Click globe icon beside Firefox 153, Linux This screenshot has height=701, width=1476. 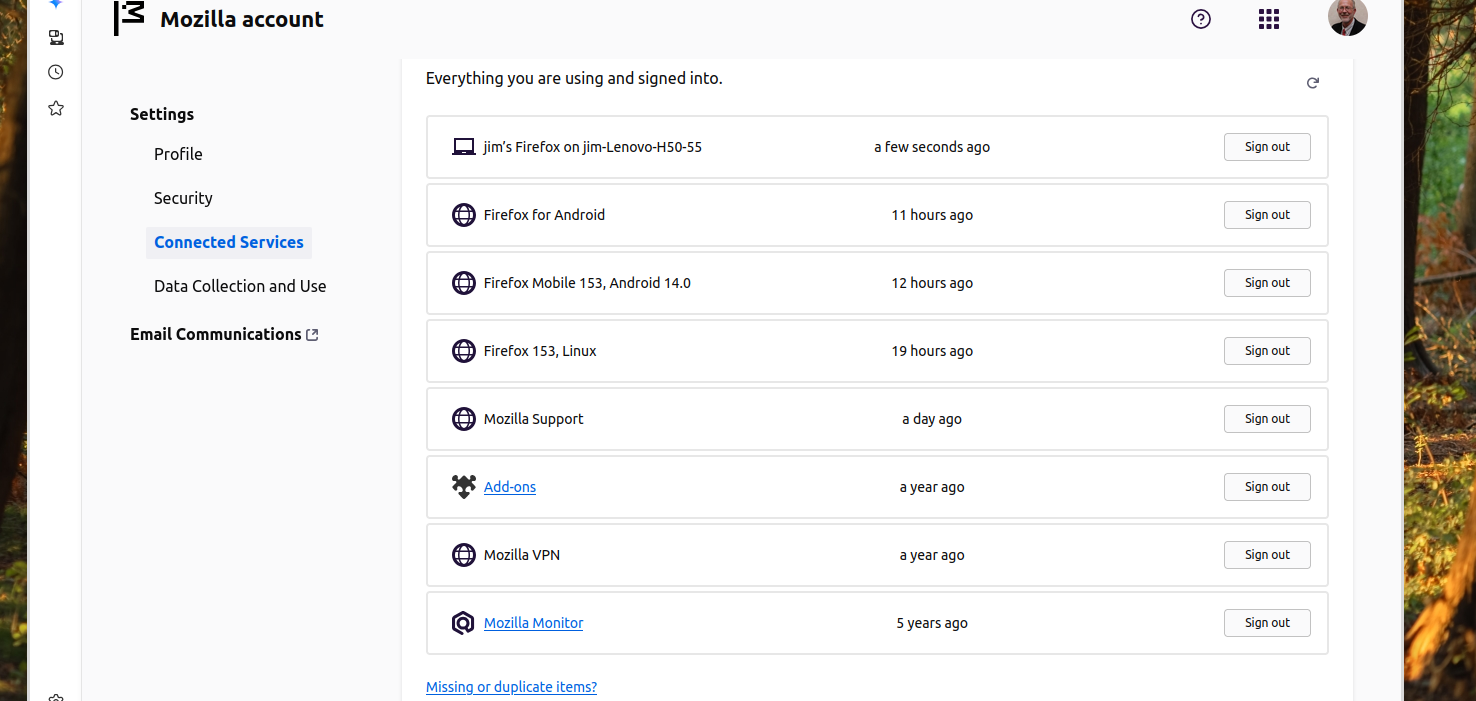[x=463, y=351]
